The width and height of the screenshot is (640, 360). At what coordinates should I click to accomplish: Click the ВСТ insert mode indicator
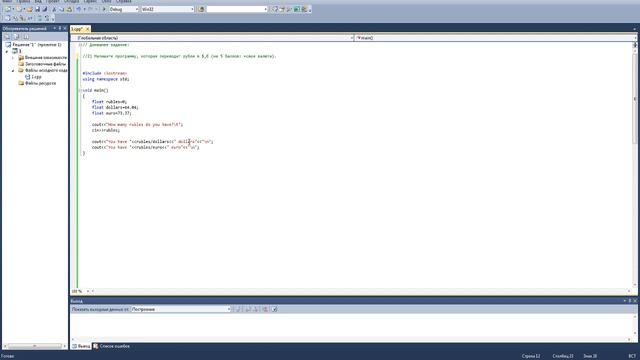(632, 356)
